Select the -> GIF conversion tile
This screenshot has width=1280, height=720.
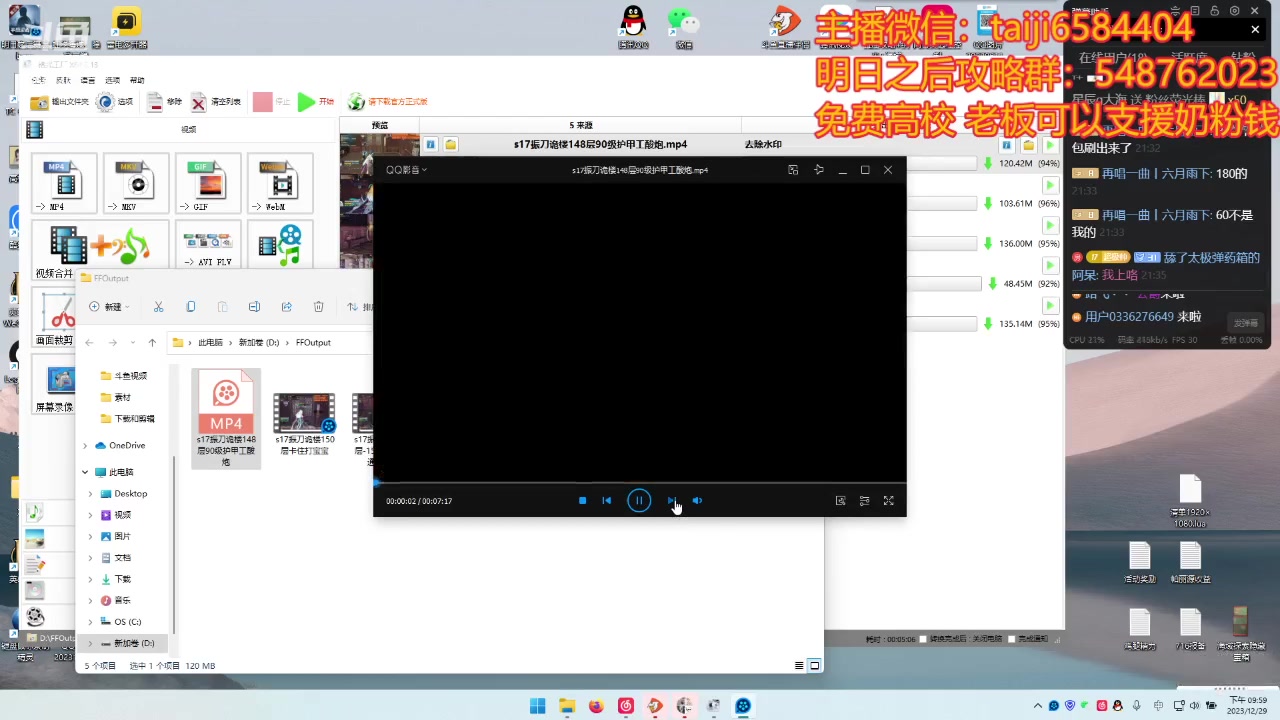click(208, 183)
